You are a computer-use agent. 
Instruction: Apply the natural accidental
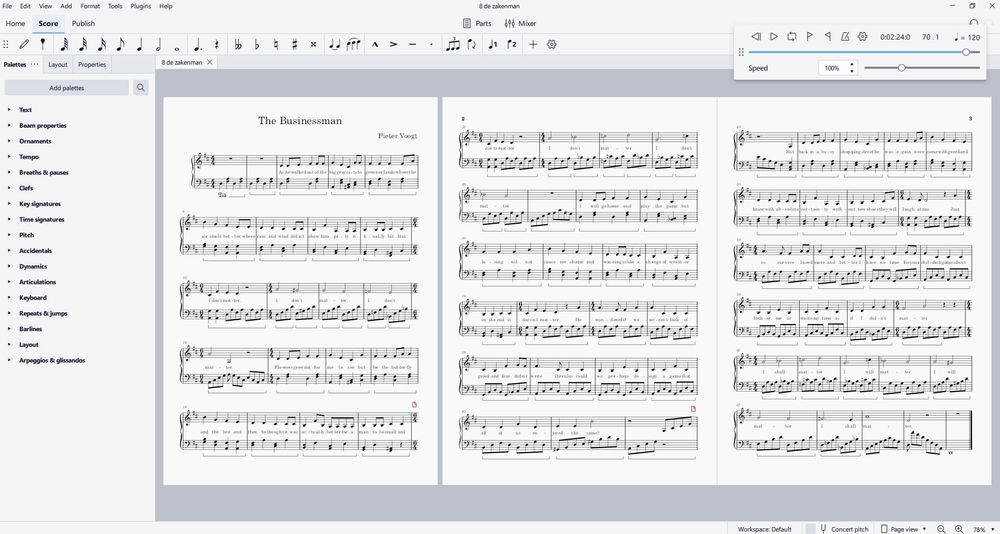pyautogui.click(x=276, y=45)
